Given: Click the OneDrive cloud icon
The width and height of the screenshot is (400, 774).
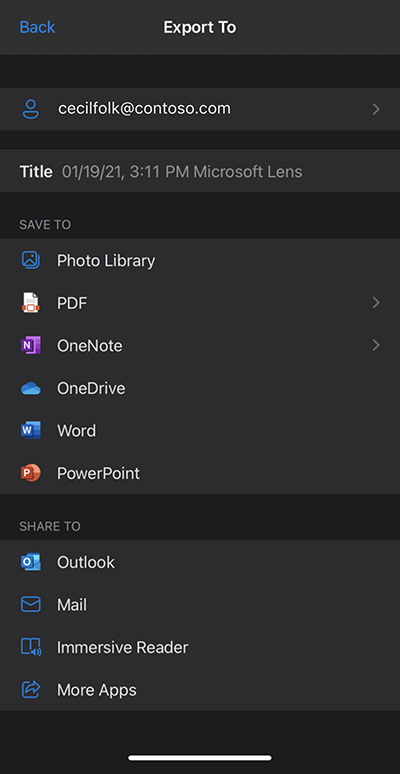Looking at the screenshot, I should 31,388.
